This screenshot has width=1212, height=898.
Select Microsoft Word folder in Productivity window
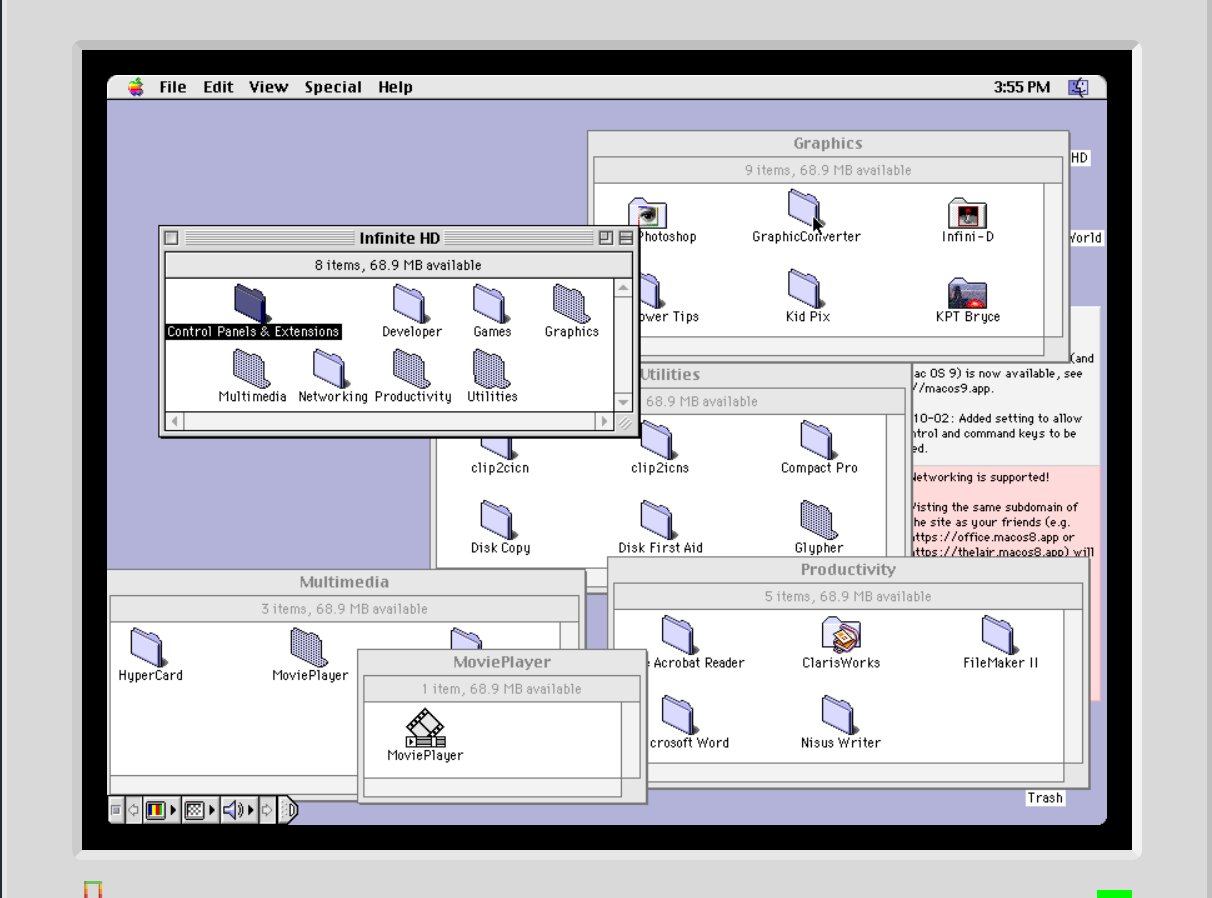(x=679, y=714)
